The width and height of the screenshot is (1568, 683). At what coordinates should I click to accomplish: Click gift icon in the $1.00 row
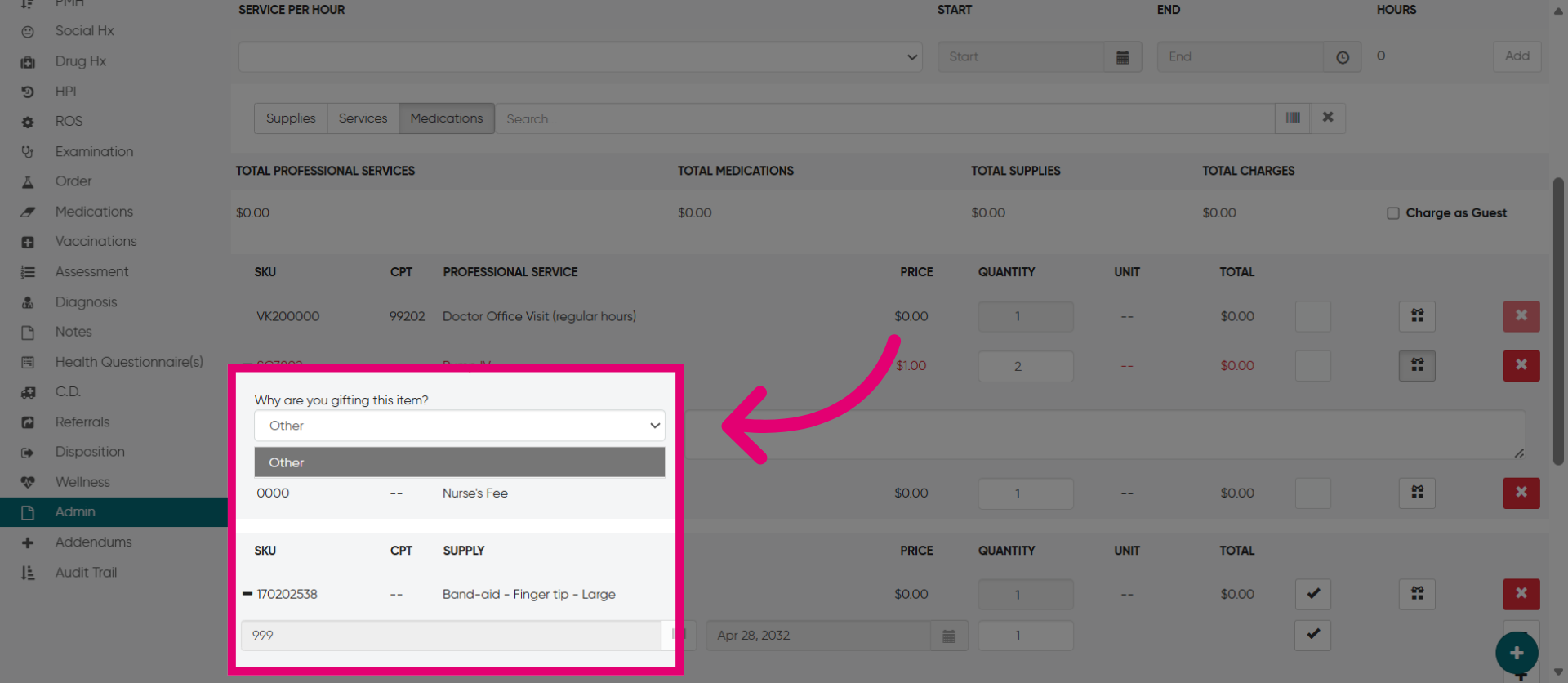click(x=1417, y=365)
